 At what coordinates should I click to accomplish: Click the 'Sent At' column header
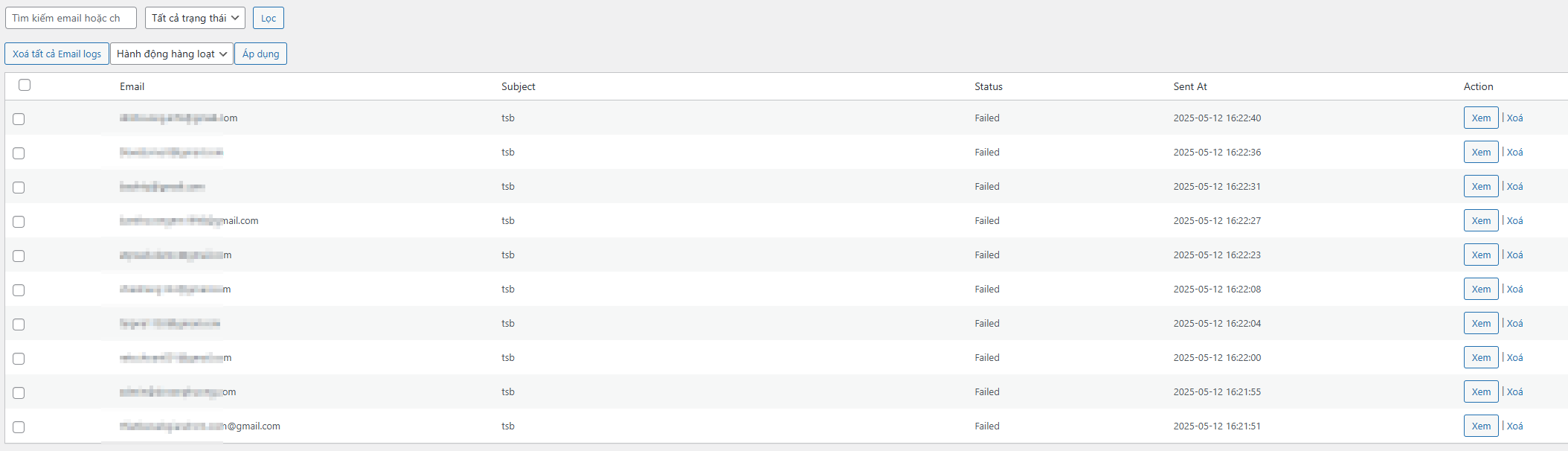click(x=1190, y=86)
